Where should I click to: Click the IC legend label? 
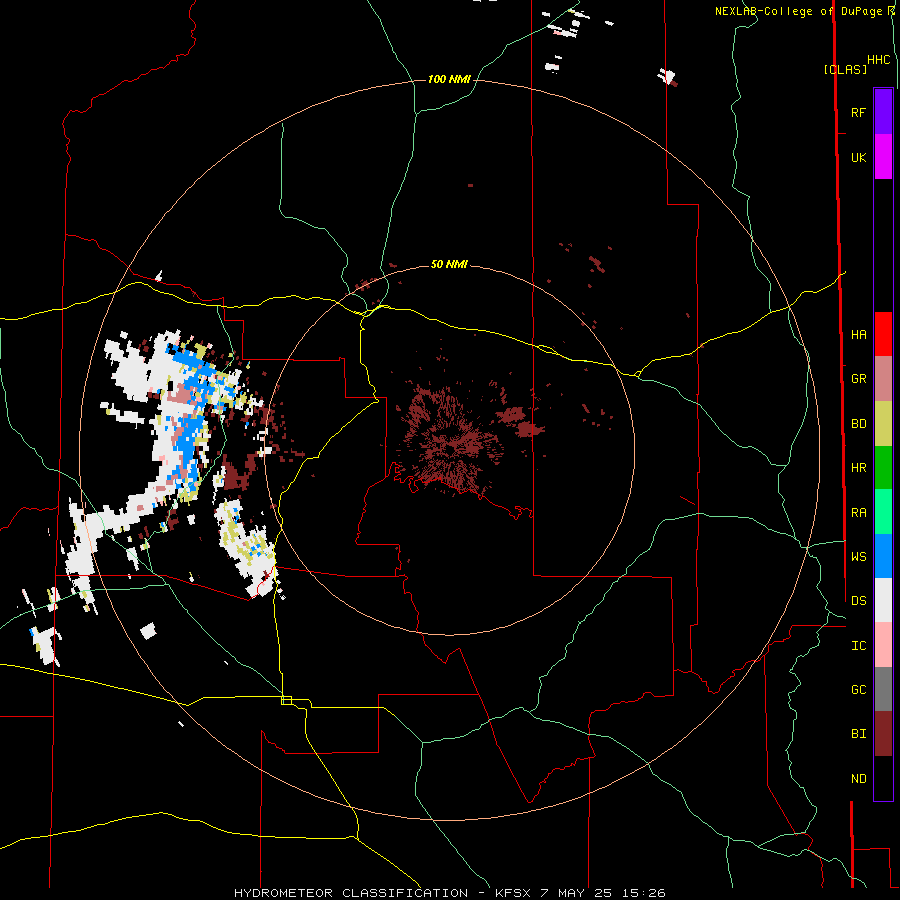click(858, 646)
